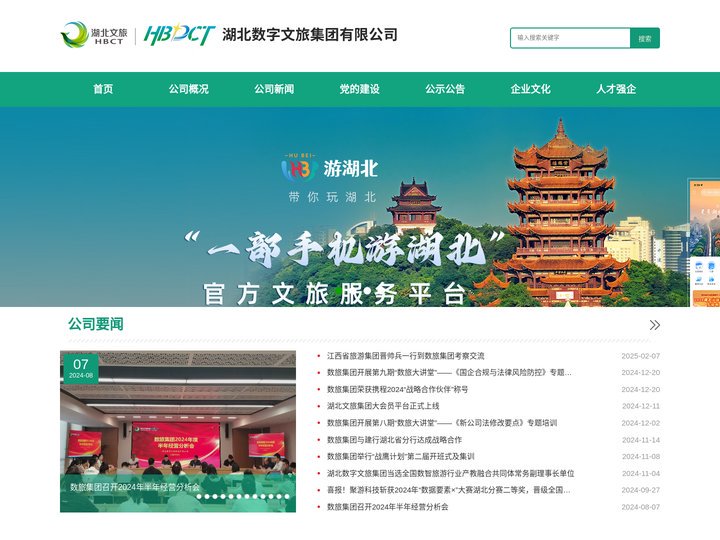Open 数旅集团与建行湖北省分行 cooperation article
The image size is (720, 540).
(394, 440)
